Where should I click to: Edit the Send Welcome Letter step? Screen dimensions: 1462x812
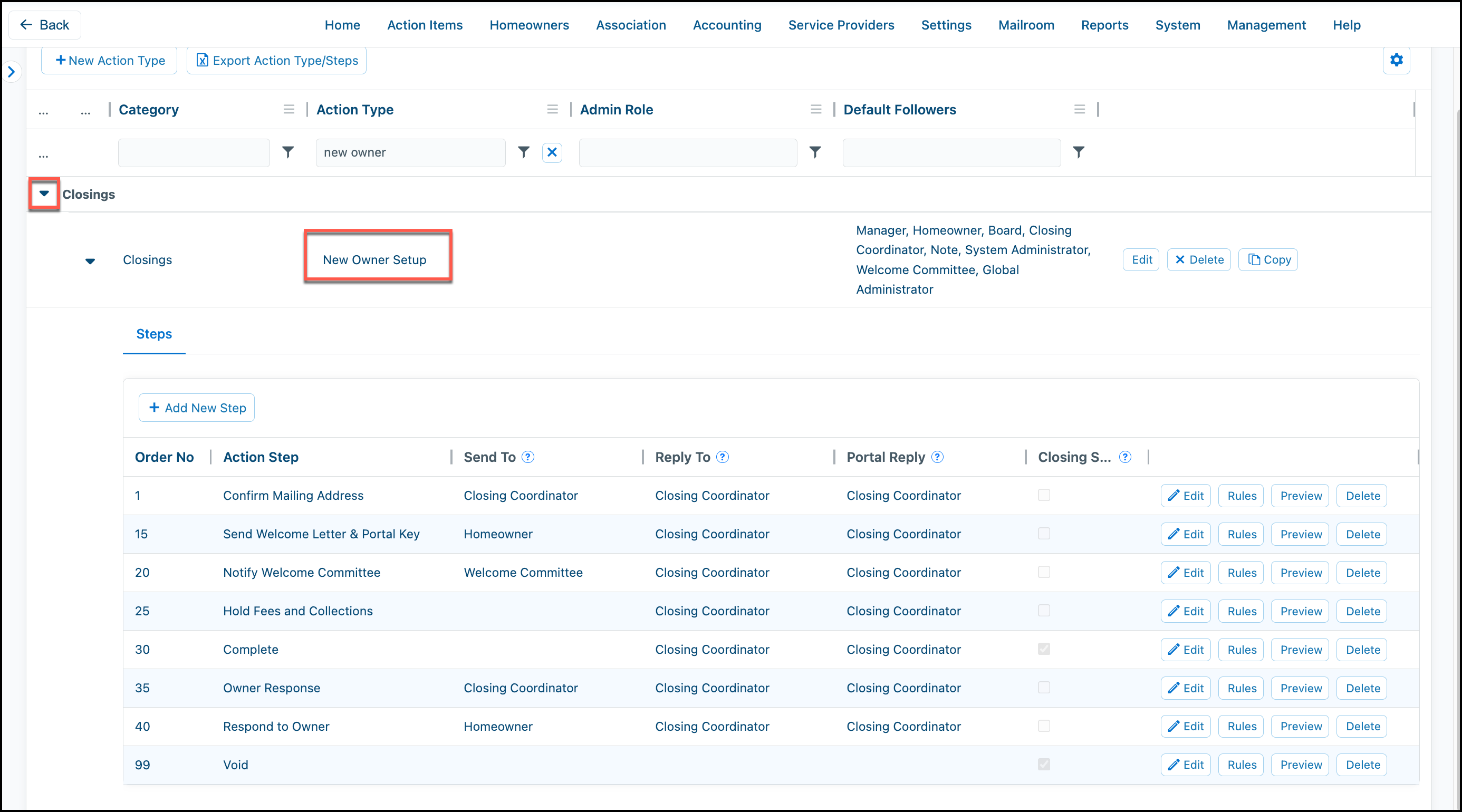tap(1185, 535)
